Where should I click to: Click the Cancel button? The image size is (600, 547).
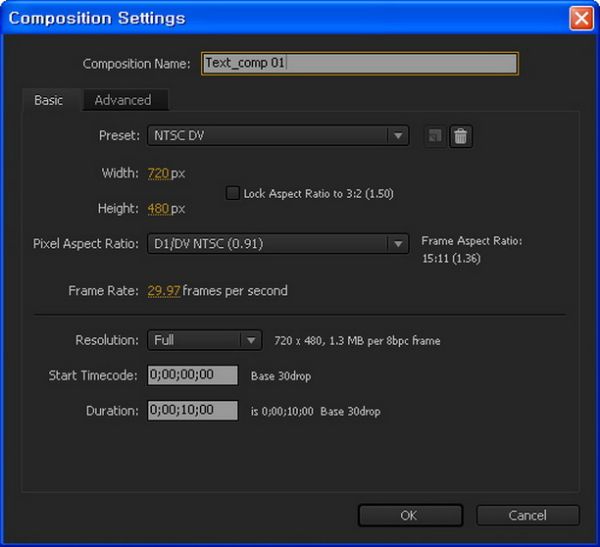[x=528, y=515]
